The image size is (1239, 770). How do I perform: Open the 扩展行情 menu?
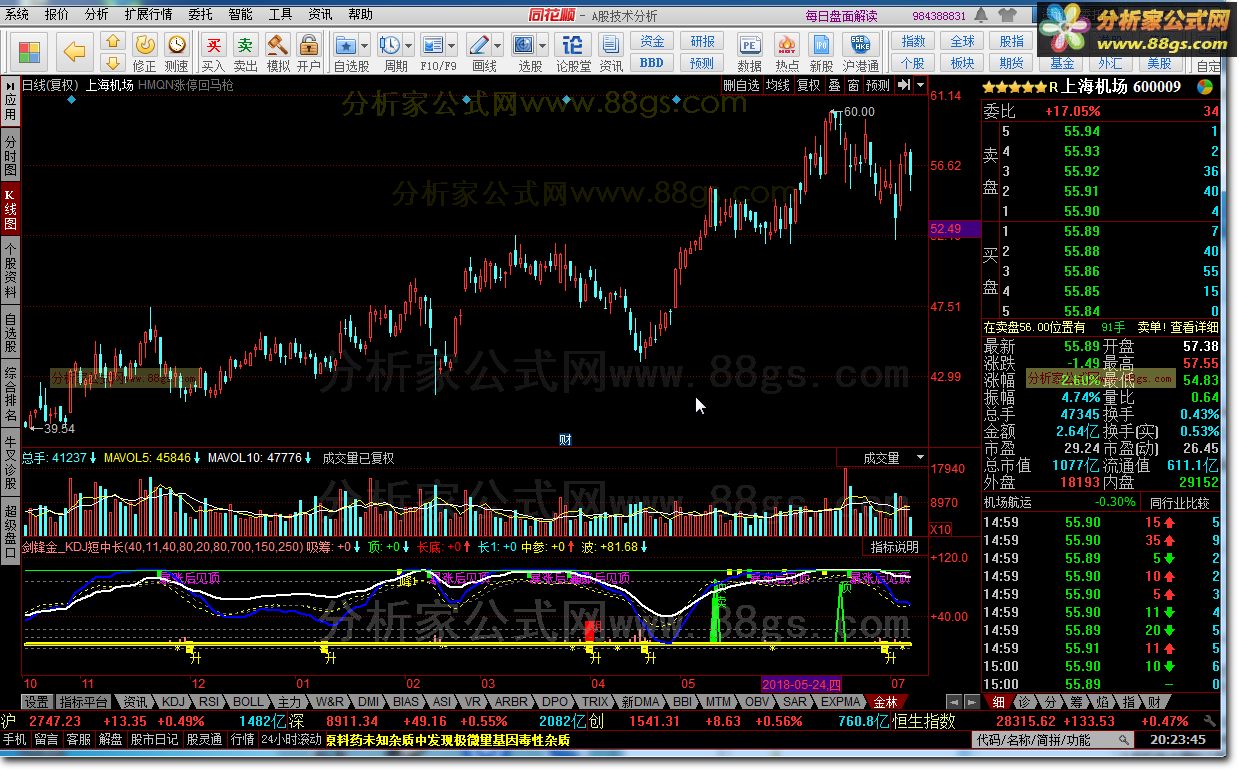point(148,15)
